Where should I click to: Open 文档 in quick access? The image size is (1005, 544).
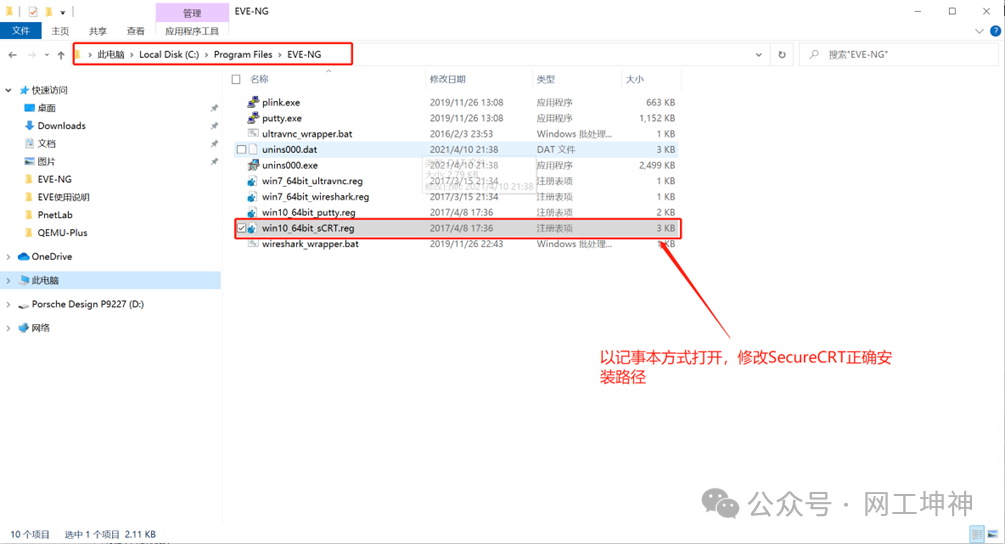[47, 144]
